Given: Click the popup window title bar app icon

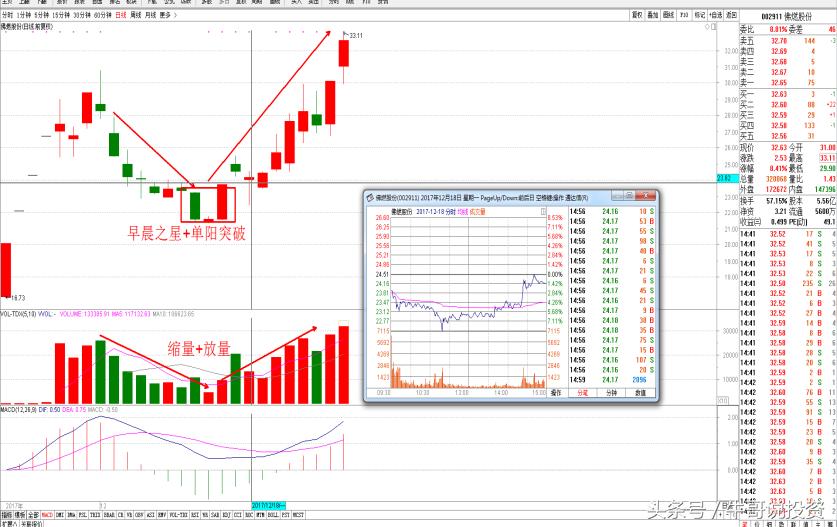Looking at the screenshot, I should point(370,198).
